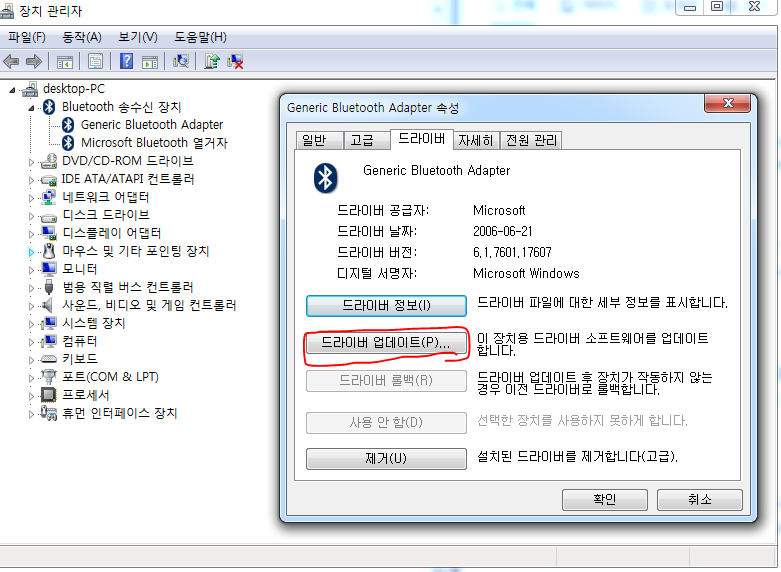
Task: Expand the DVD/CD-ROM 드라이브 node
Action: 31,162
